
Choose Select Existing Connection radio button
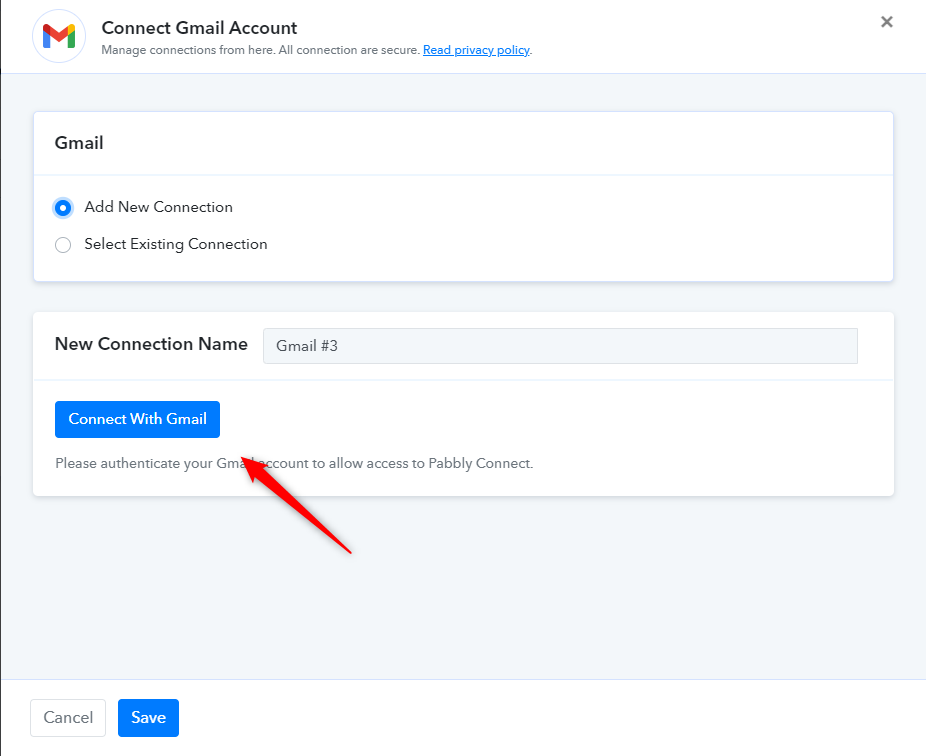[63, 245]
